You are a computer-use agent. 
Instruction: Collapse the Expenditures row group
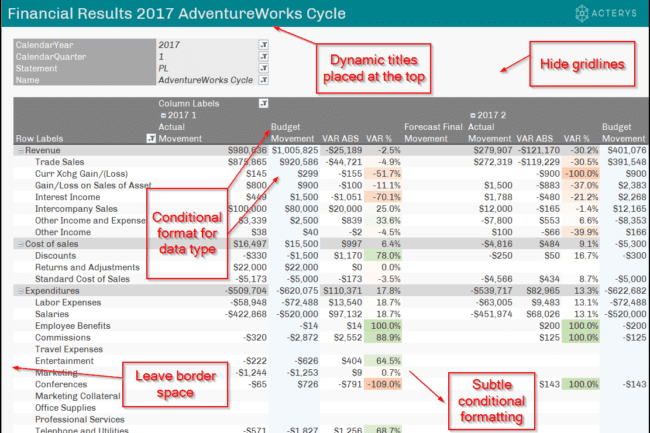click(20, 291)
